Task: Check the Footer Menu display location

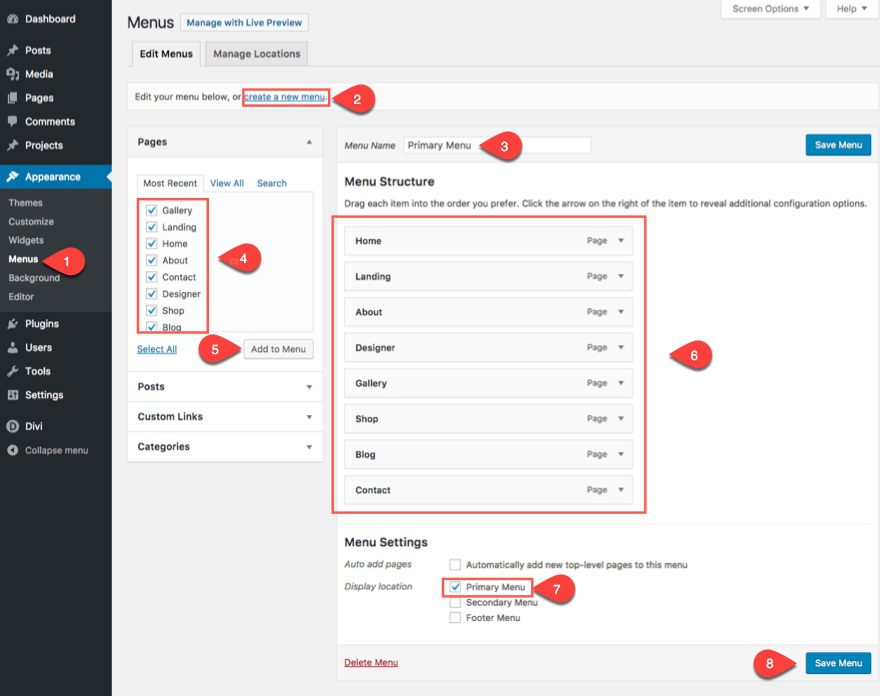Action: pos(455,618)
